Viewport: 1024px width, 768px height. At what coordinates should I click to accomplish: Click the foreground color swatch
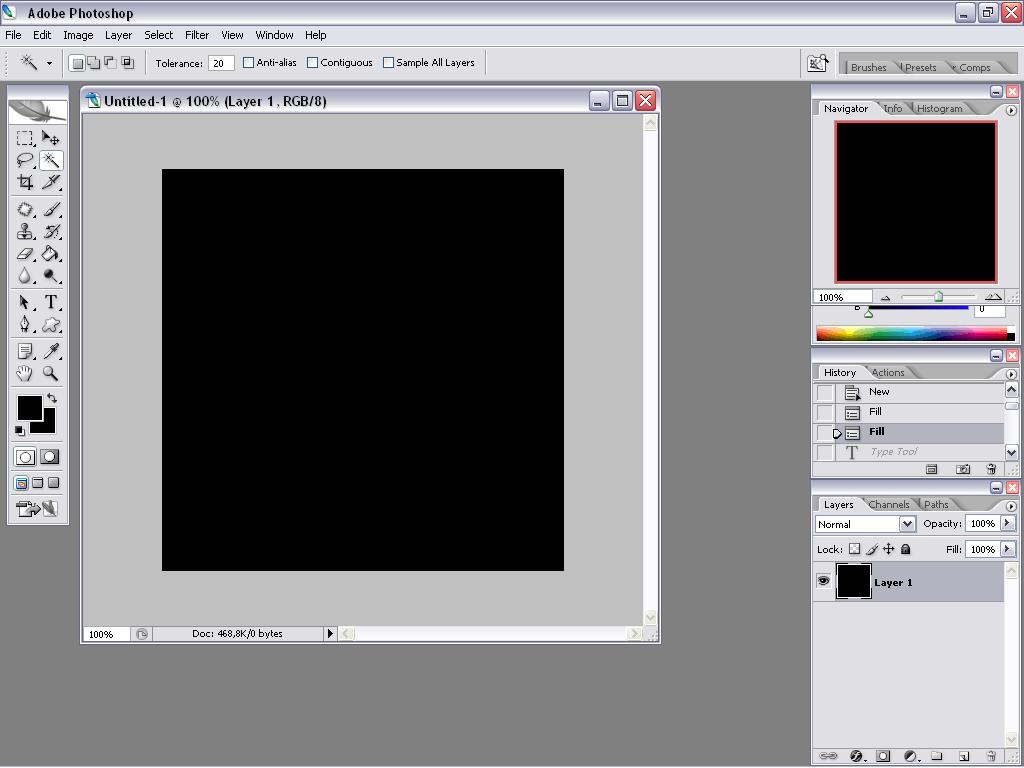pyautogui.click(x=29, y=408)
